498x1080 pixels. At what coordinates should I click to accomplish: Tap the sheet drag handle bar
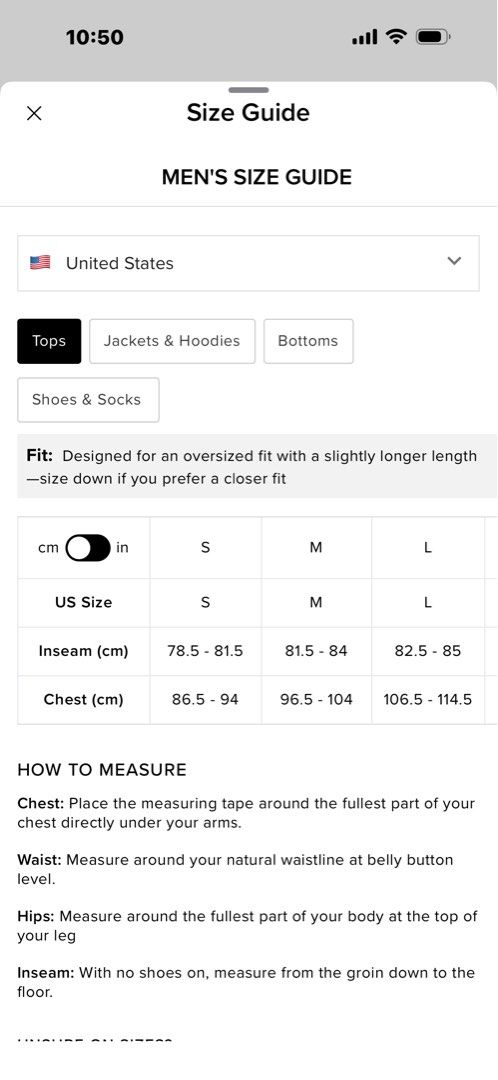pos(249,90)
